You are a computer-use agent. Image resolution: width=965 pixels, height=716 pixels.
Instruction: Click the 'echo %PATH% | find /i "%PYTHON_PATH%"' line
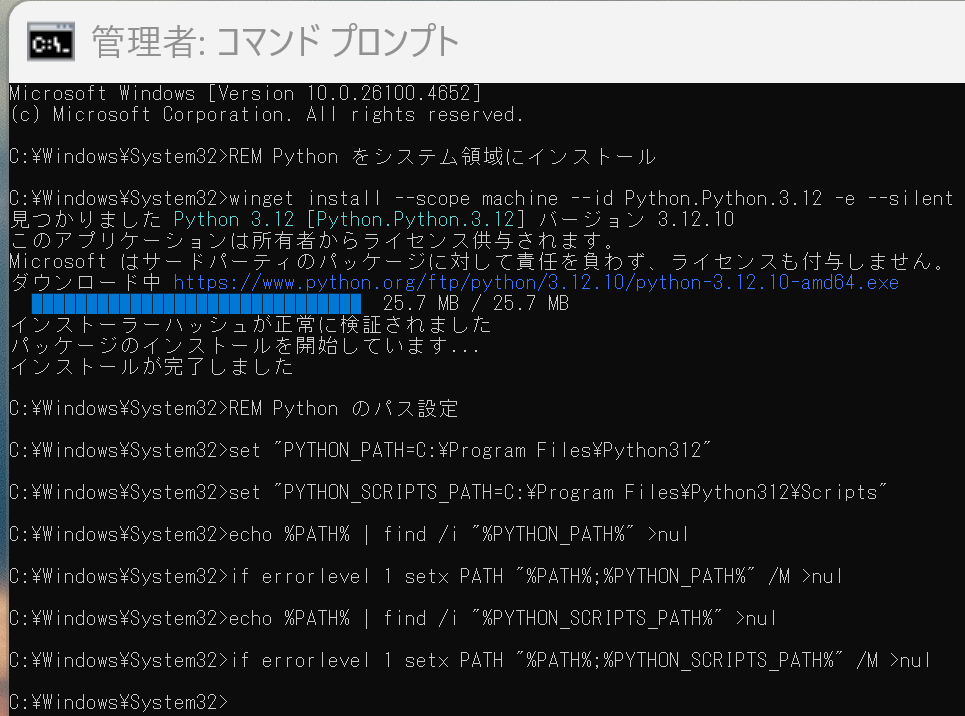pyautogui.click(x=349, y=534)
